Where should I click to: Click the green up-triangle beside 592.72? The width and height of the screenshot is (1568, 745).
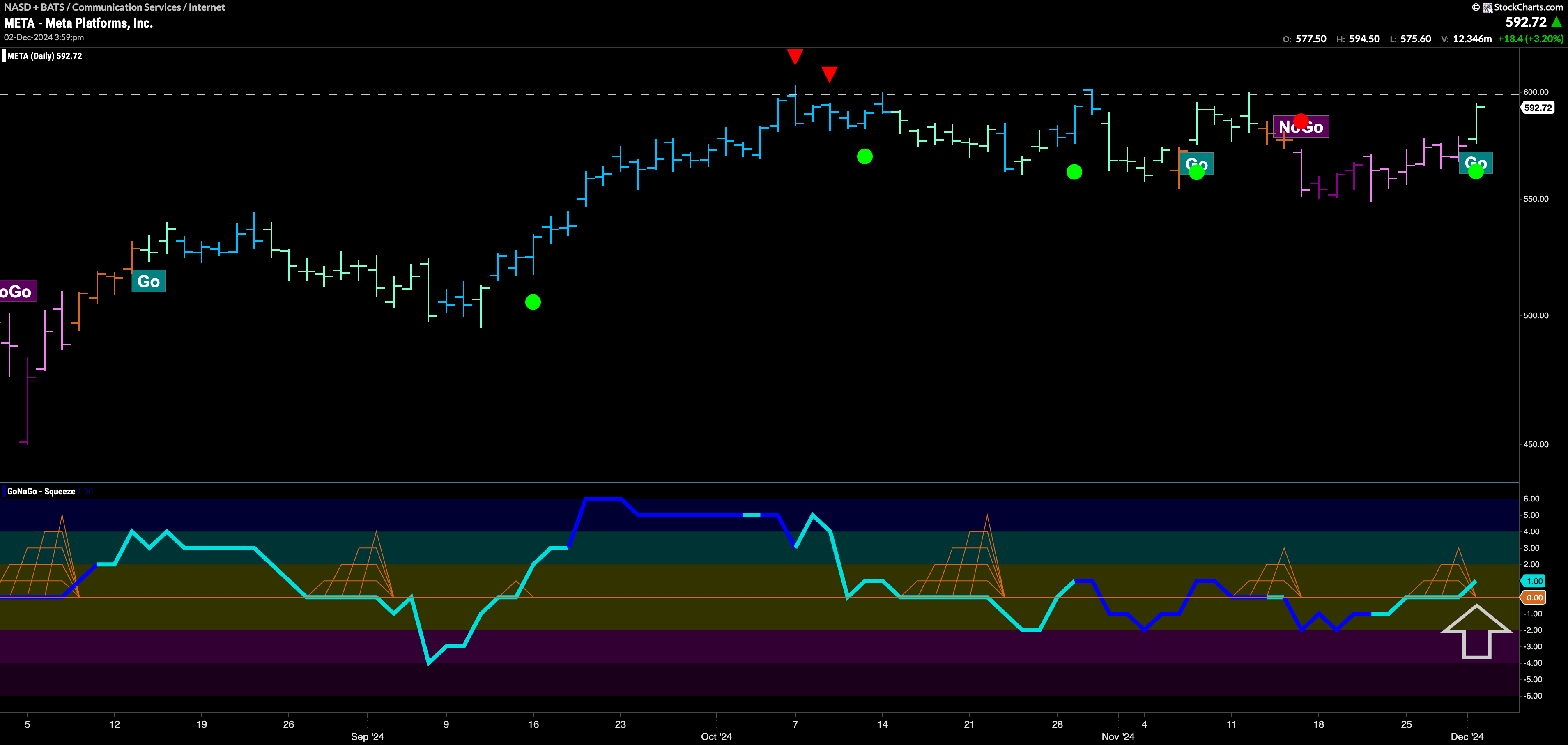coord(1557,22)
